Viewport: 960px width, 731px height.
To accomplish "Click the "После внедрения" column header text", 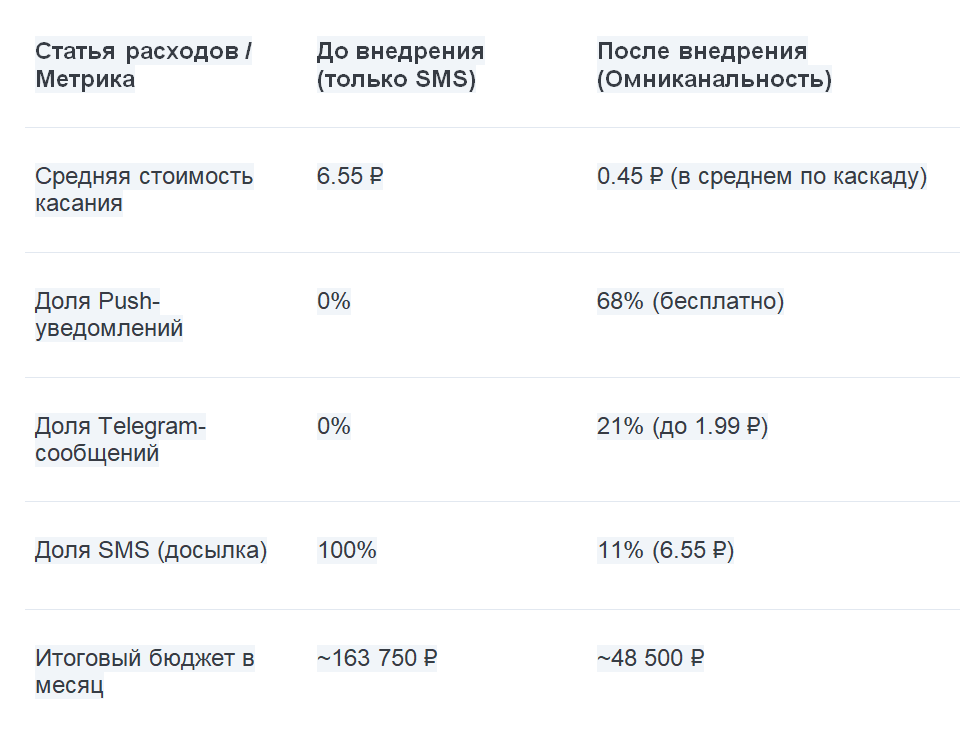I will (702, 51).
